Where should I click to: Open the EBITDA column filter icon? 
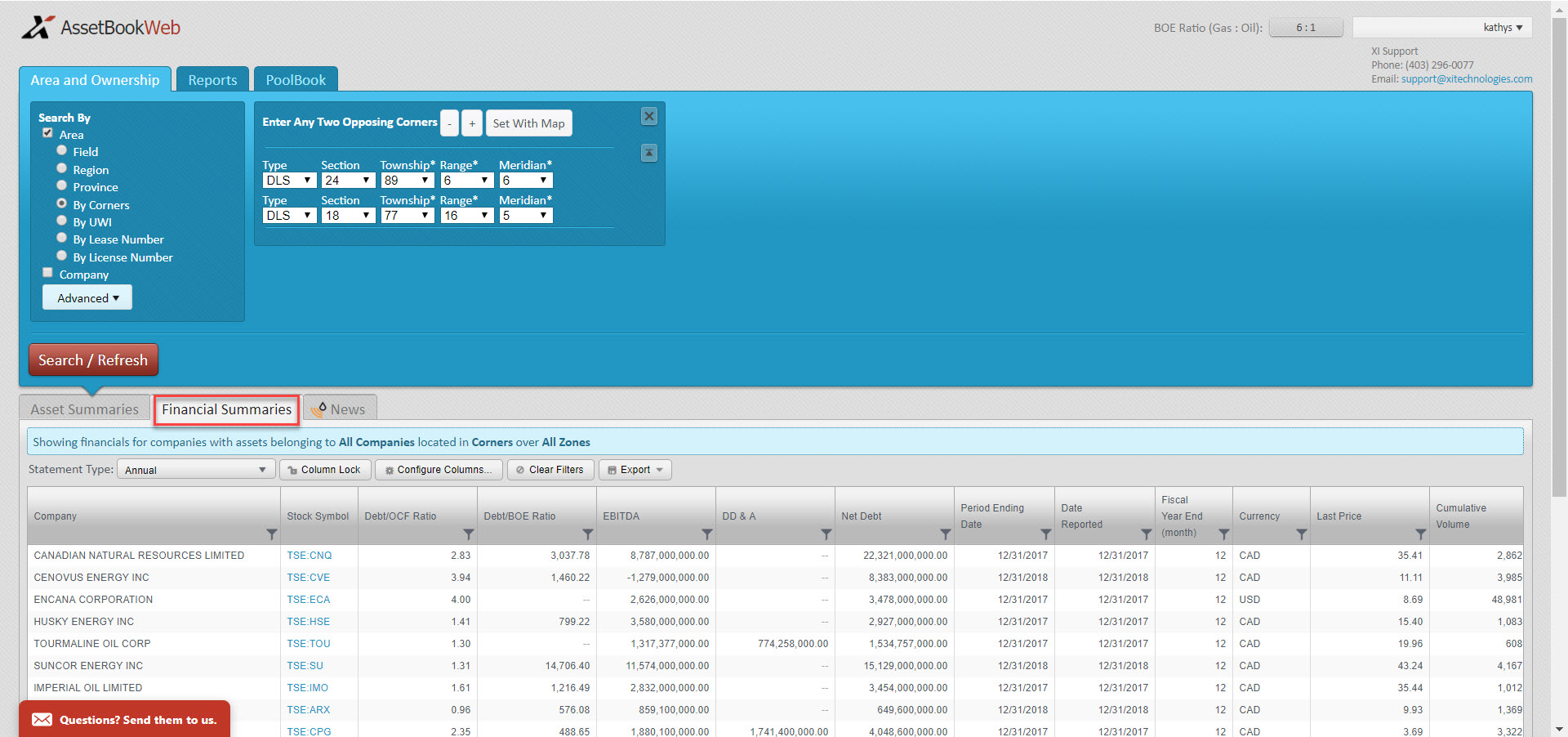(x=707, y=534)
